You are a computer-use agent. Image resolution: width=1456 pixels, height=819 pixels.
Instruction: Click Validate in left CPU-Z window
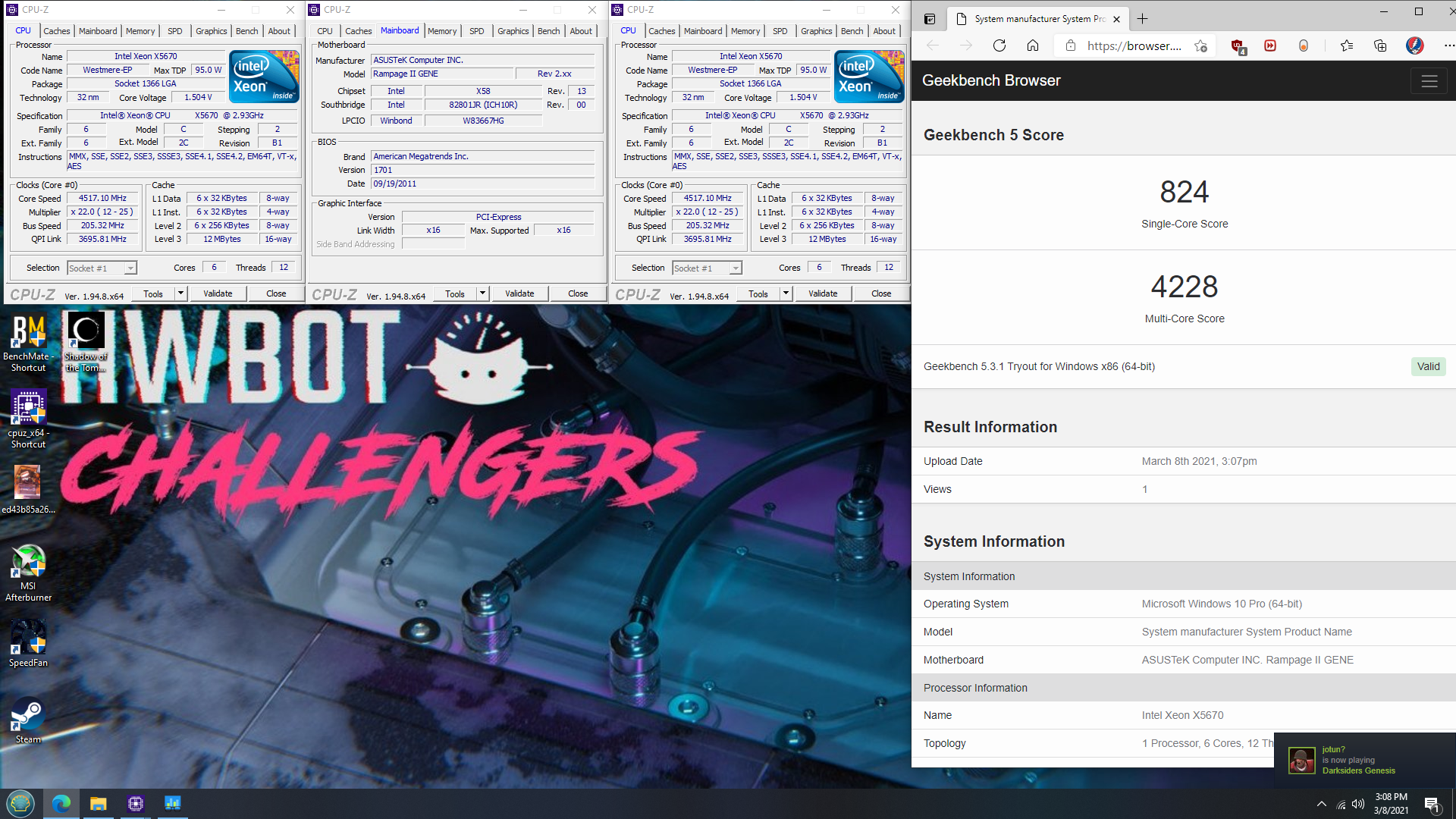(x=218, y=293)
